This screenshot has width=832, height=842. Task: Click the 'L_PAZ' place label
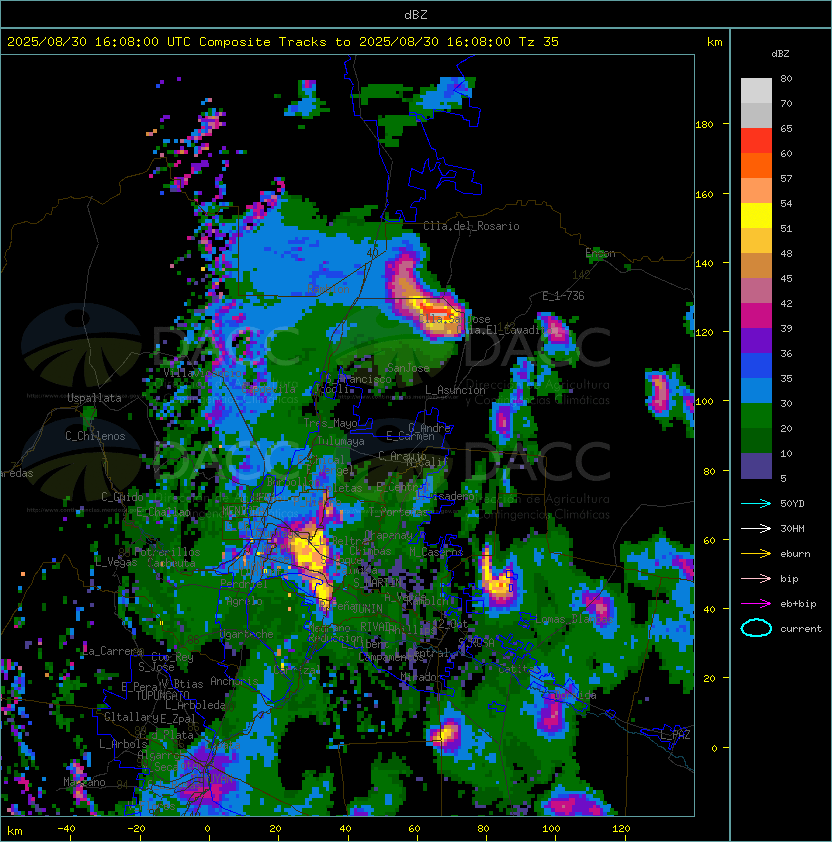(675, 735)
